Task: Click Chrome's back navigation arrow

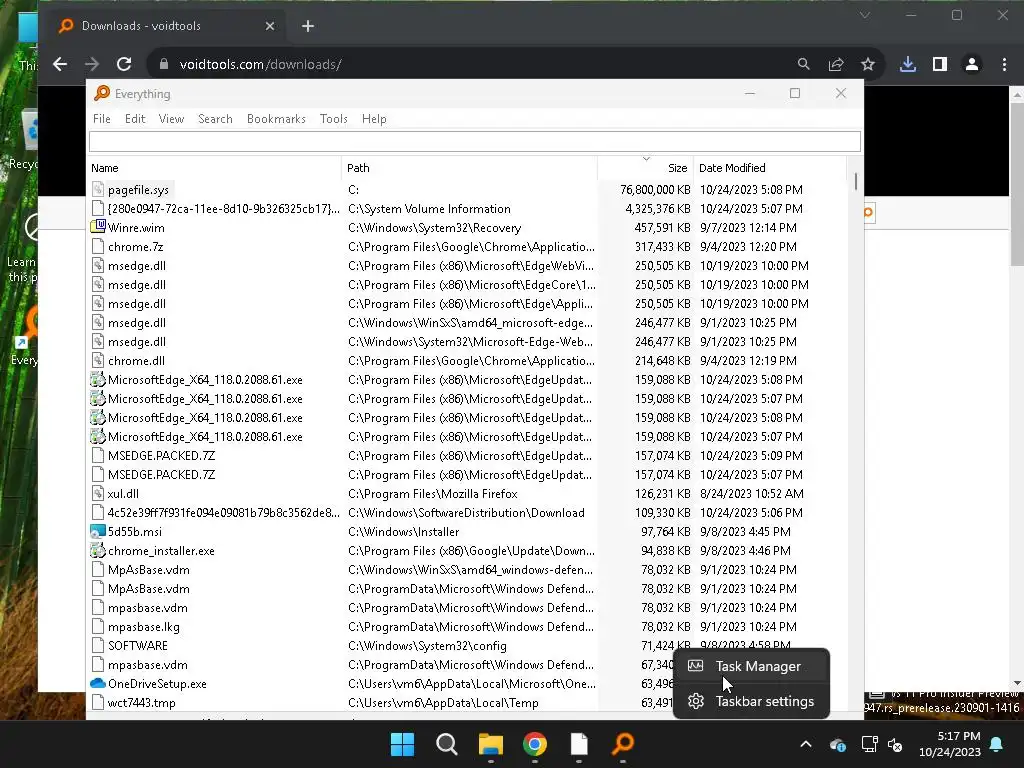Action: pyautogui.click(x=60, y=64)
